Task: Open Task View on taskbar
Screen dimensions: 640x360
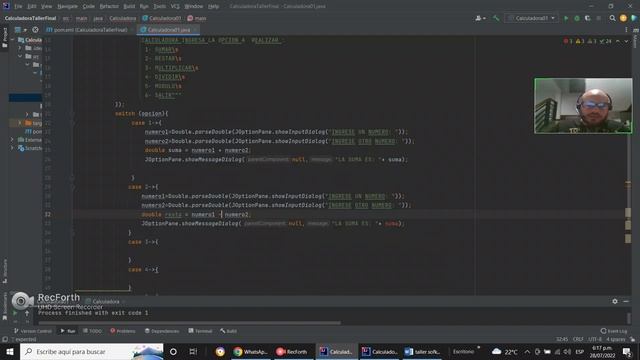Action: 193,351
